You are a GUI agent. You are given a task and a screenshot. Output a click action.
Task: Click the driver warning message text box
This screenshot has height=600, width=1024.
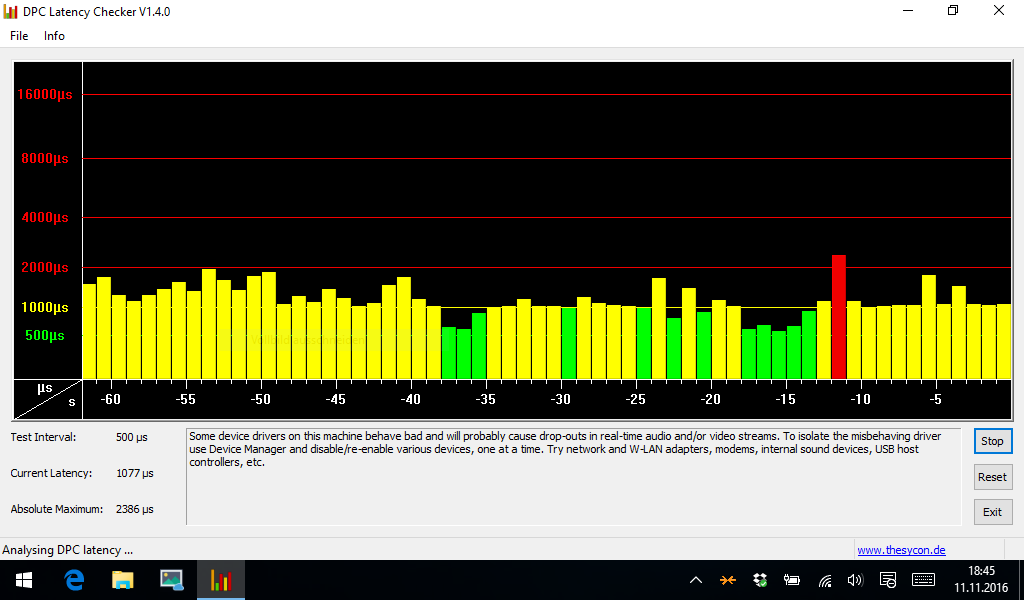[x=573, y=477]
